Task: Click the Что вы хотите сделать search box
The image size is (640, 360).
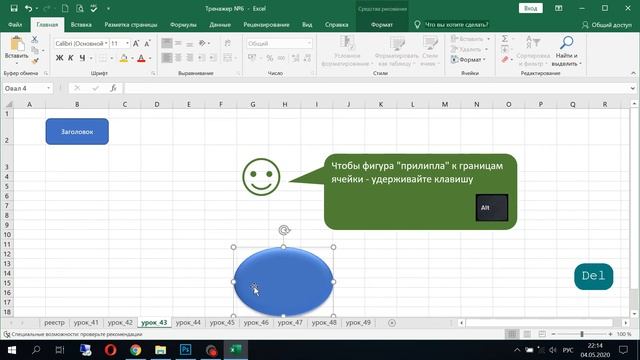Action: (456, 24)
